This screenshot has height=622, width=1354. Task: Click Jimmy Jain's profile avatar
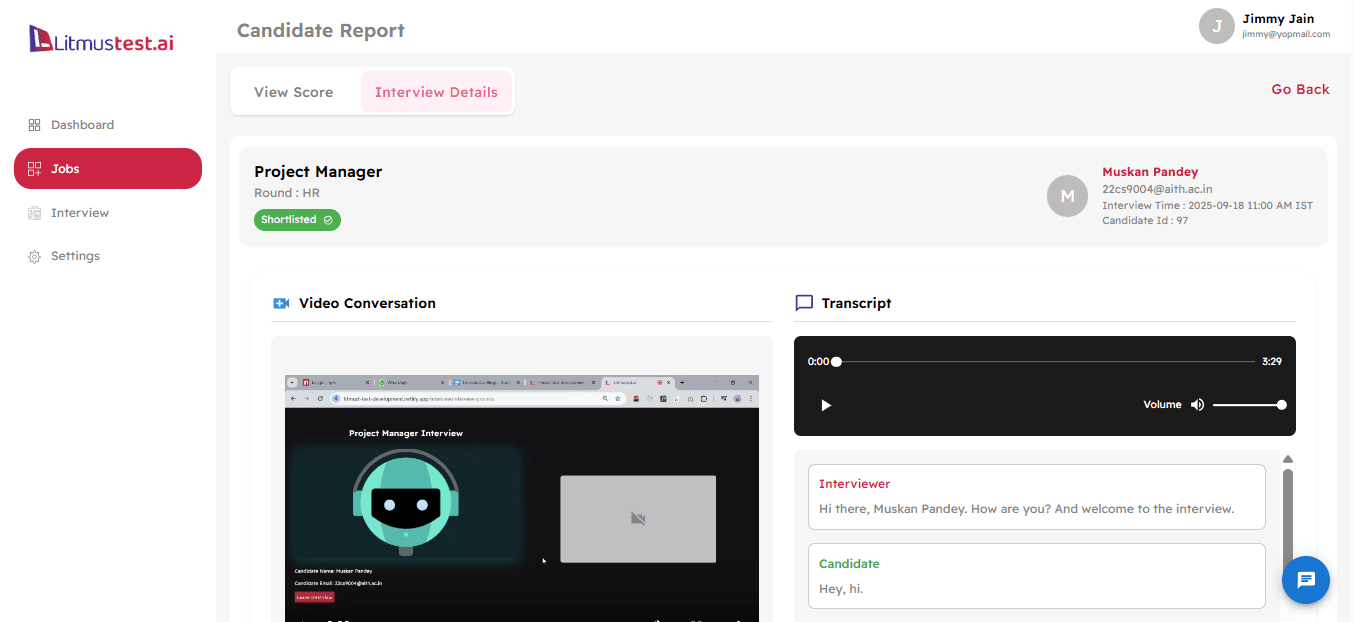point(1216,26)
